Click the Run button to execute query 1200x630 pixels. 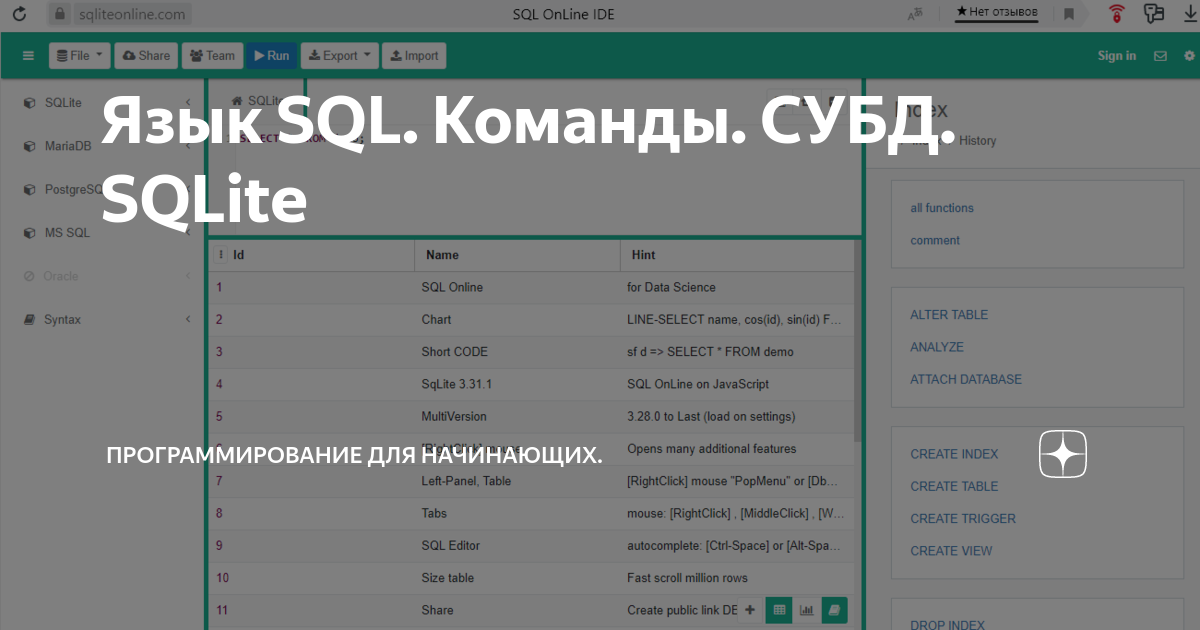tap(272, 55)
